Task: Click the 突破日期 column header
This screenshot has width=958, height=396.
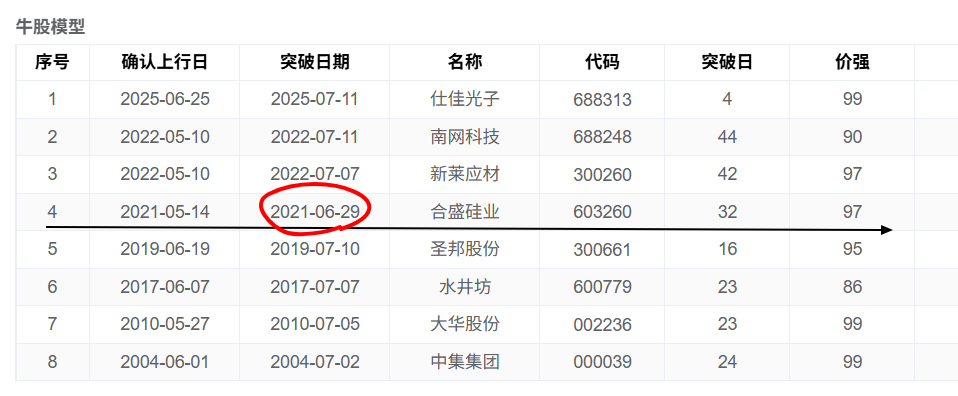Action: point(315,62)
